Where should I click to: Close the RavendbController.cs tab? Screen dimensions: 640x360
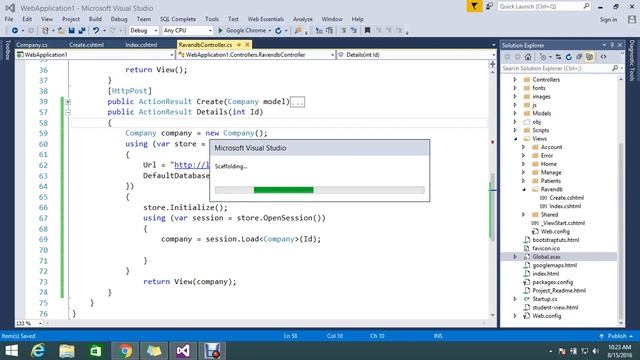point(247,44)
